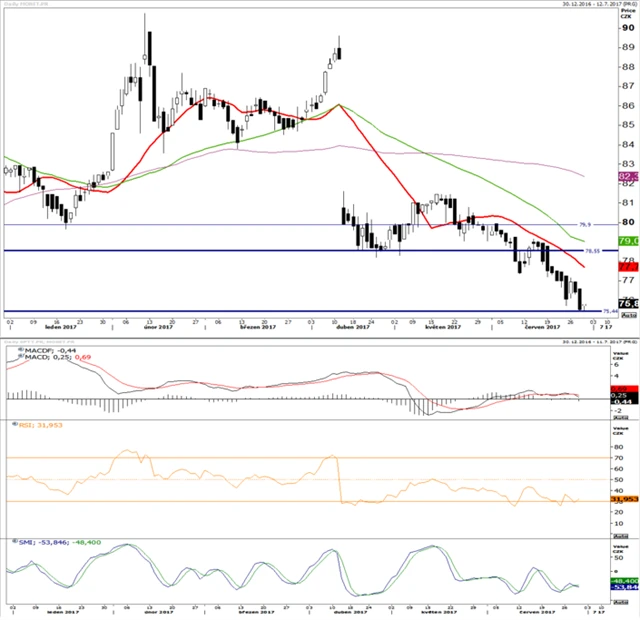This screenshot has width=640, height=620.
Task: Click the black 76.8 last price tag
Action: 629,303
